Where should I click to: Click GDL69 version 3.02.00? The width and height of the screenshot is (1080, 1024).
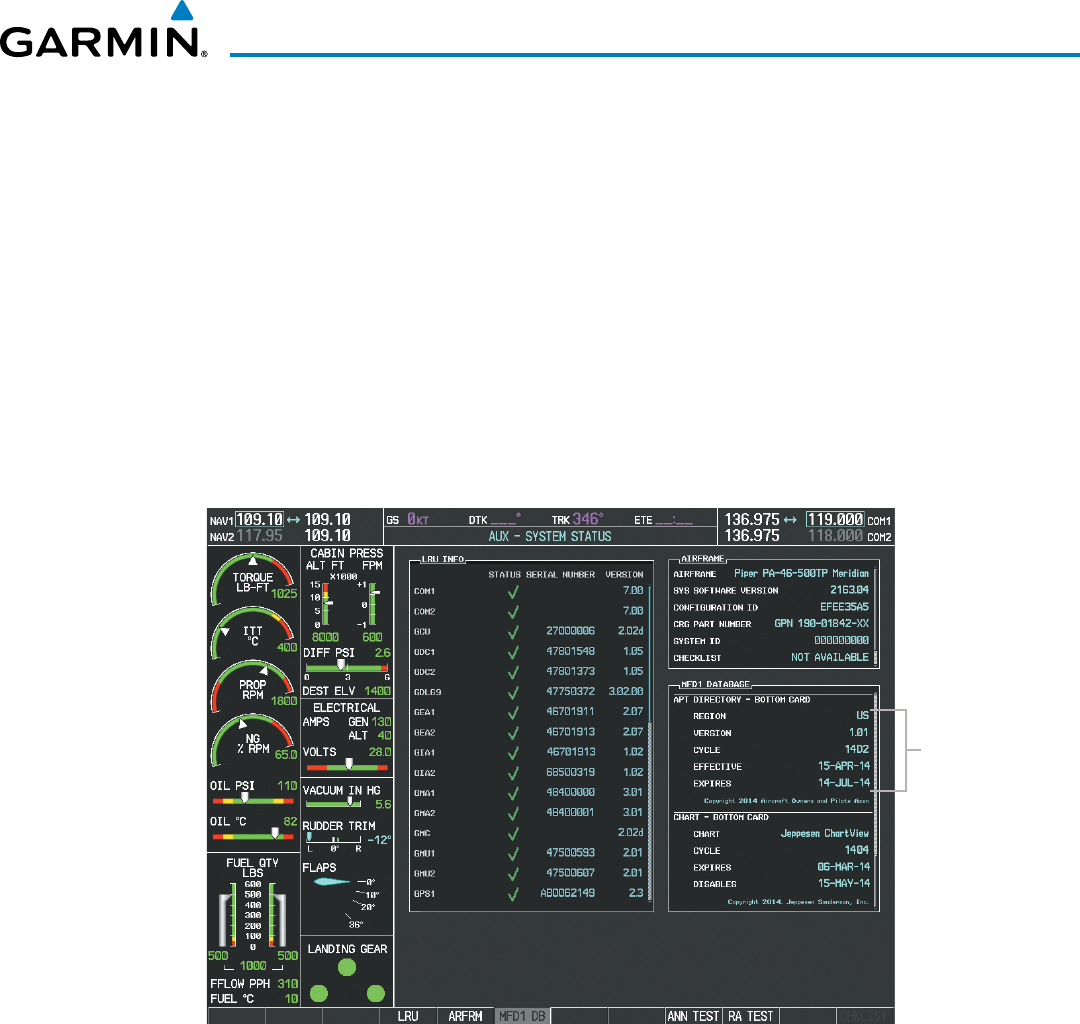tap(625, 691)
